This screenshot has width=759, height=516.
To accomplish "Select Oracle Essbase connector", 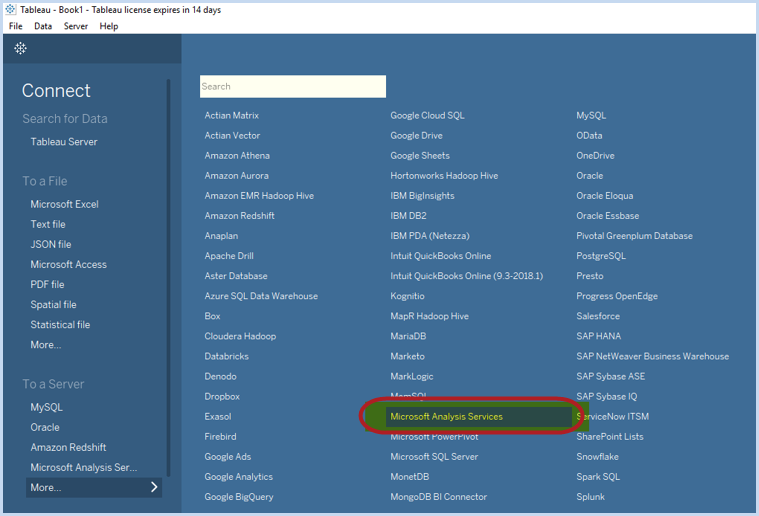I will pos(607,216).
